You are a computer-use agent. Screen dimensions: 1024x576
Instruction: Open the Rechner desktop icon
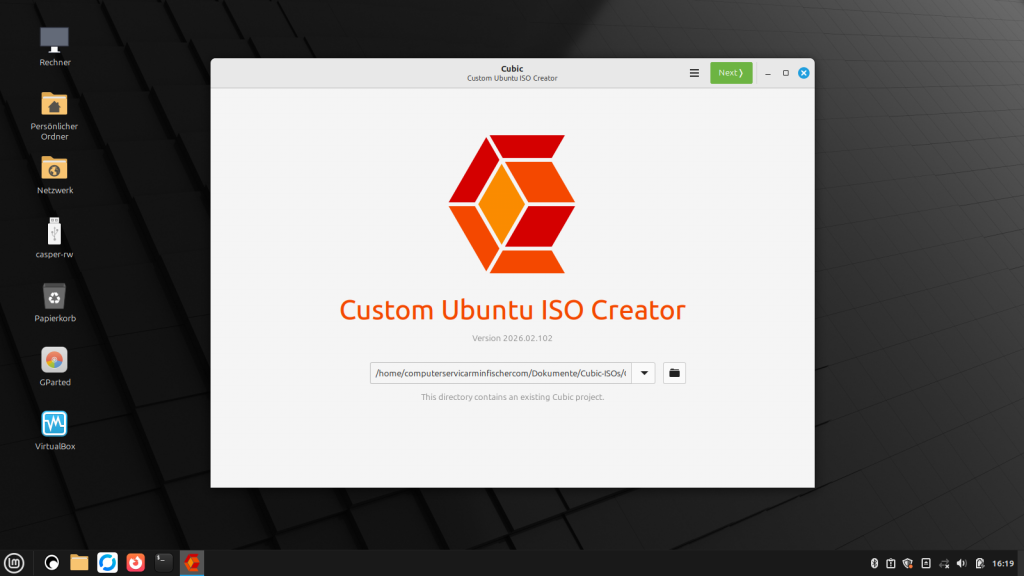pos(54,46)
